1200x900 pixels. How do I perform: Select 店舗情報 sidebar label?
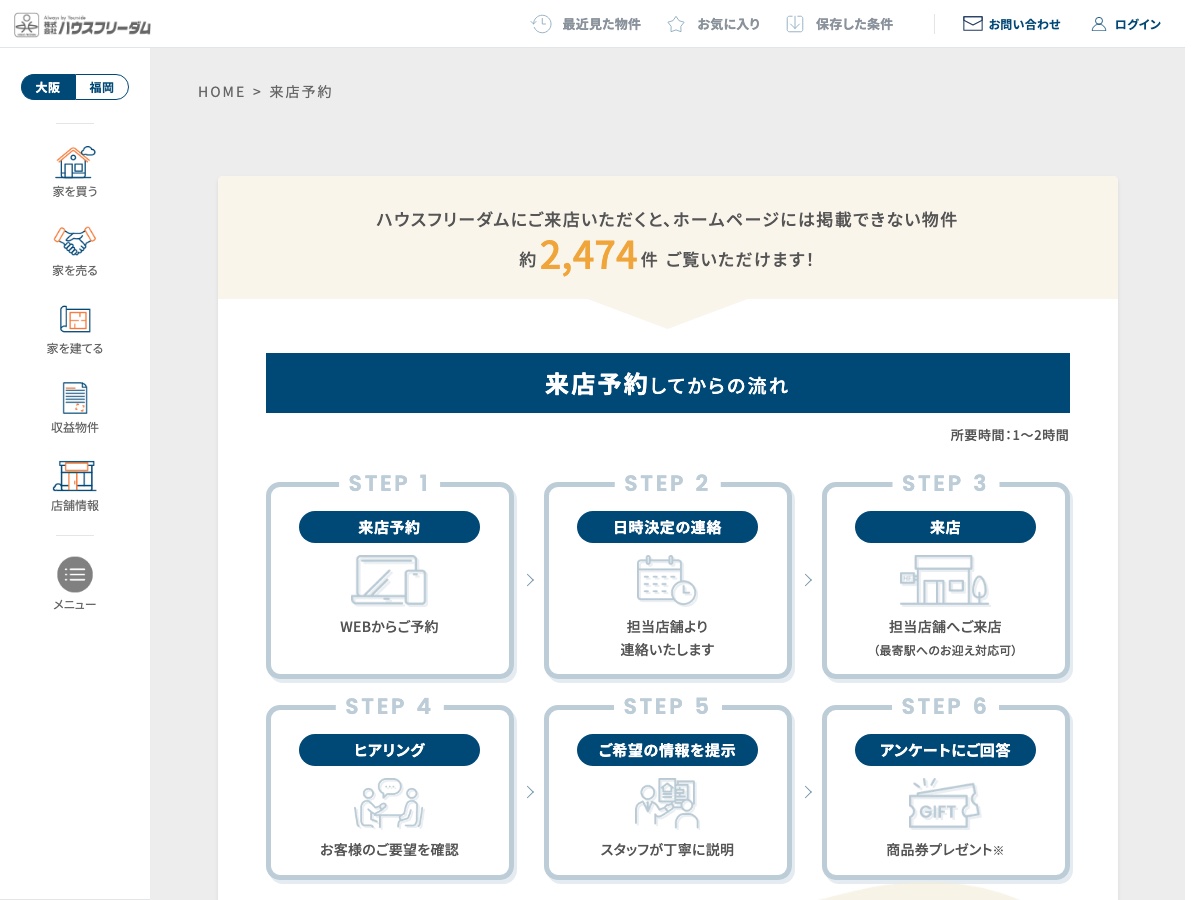(75, 506)
